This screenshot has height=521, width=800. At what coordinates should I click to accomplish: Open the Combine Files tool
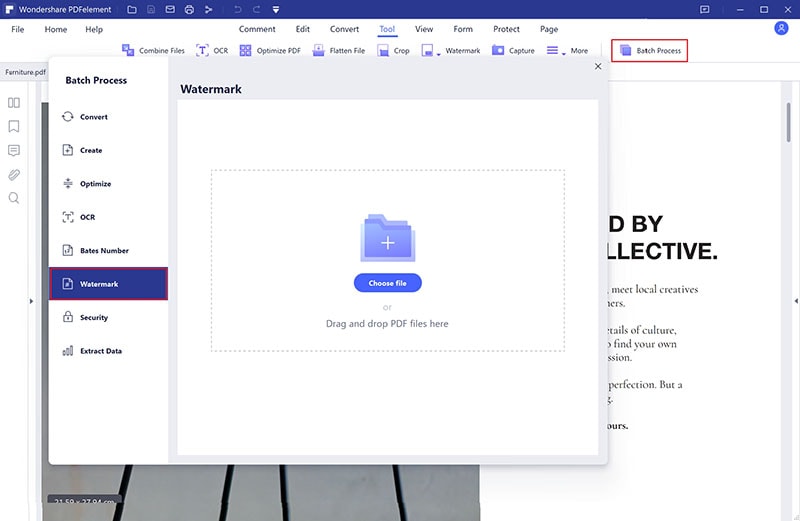coord(153,51)
